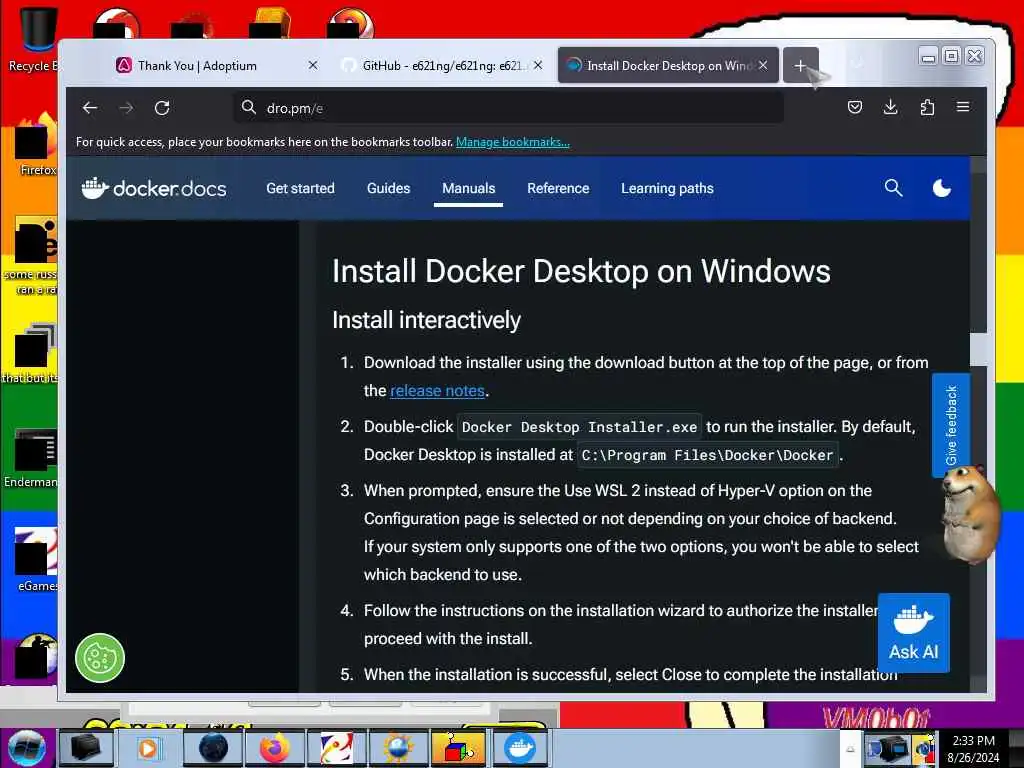
Task: Click the C:\Program Files\Docker\Docker path text
Action: 707,455
